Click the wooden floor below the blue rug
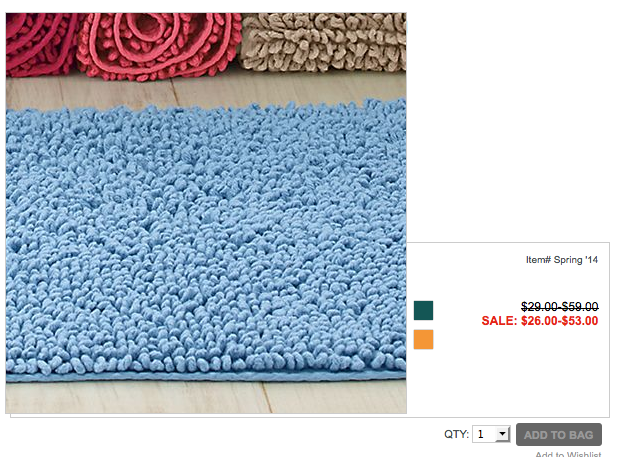 206,397
